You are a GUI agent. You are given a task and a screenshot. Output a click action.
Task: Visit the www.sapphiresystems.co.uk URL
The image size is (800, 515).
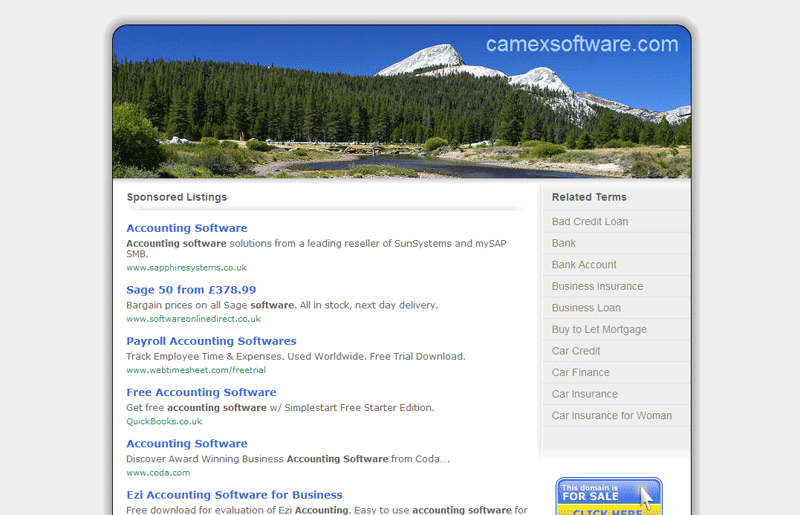[x=186, y=268]
